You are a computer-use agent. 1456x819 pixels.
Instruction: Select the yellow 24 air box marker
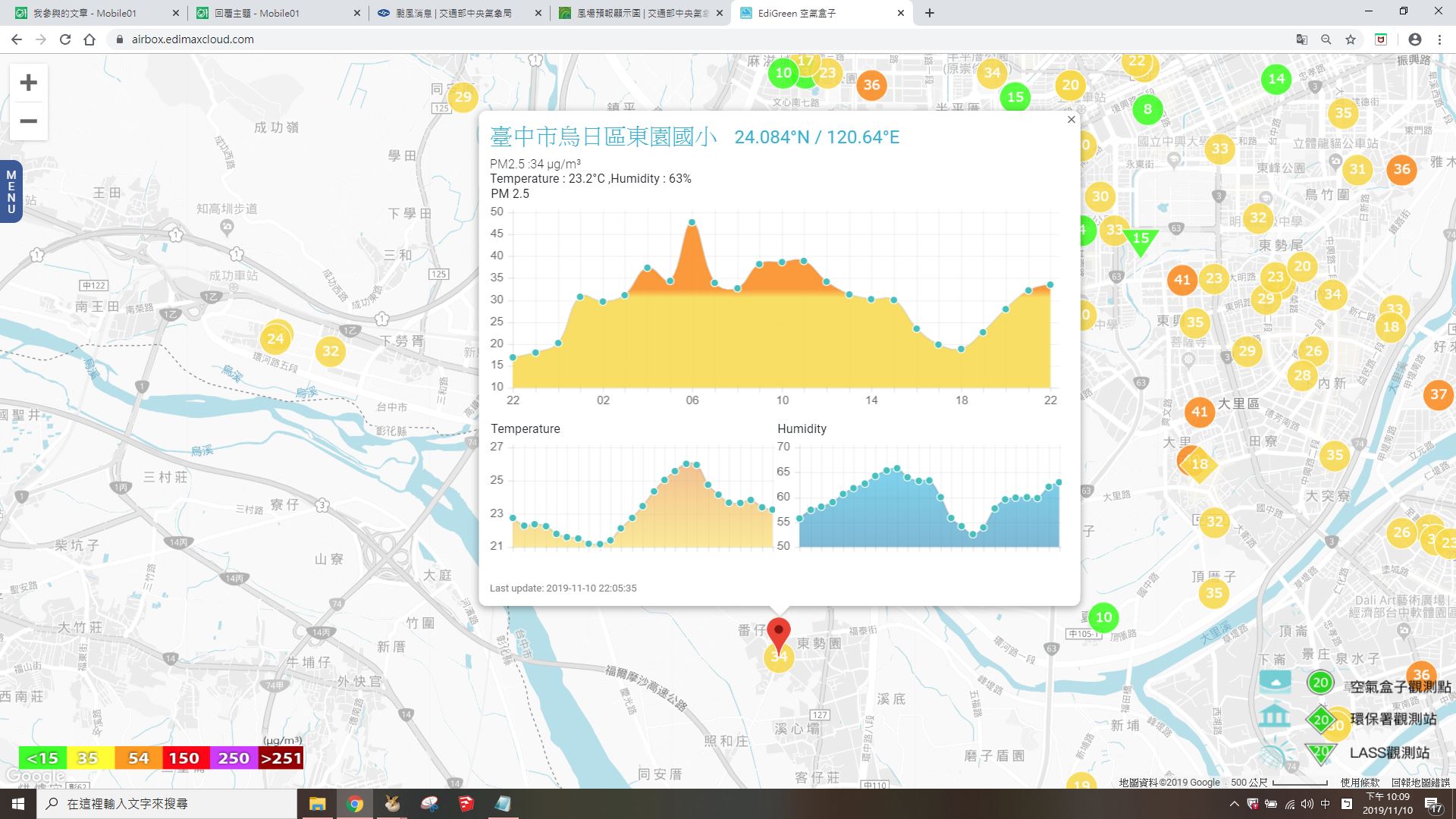coord(275,339)
